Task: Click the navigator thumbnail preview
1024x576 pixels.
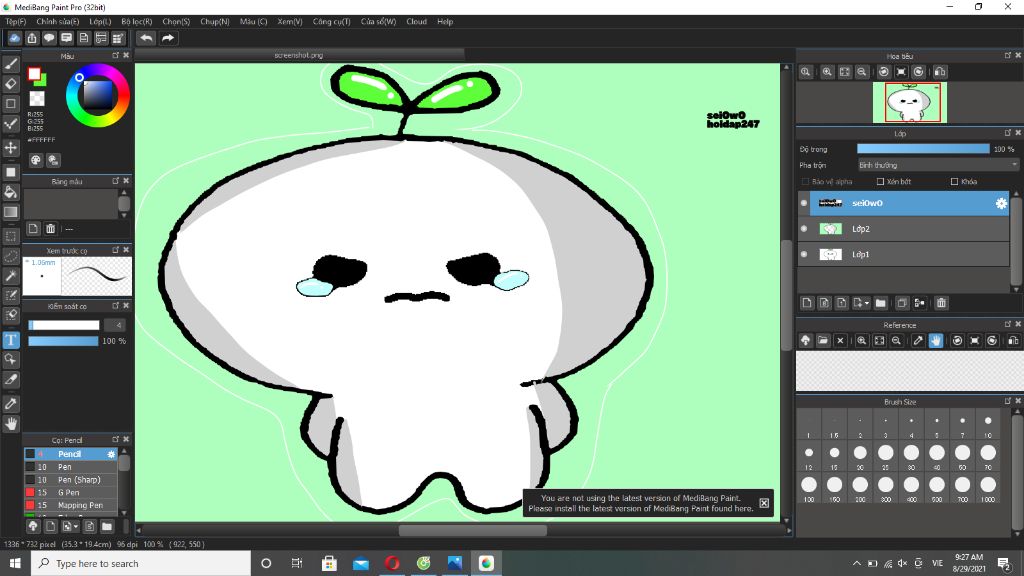Action: 910,103
